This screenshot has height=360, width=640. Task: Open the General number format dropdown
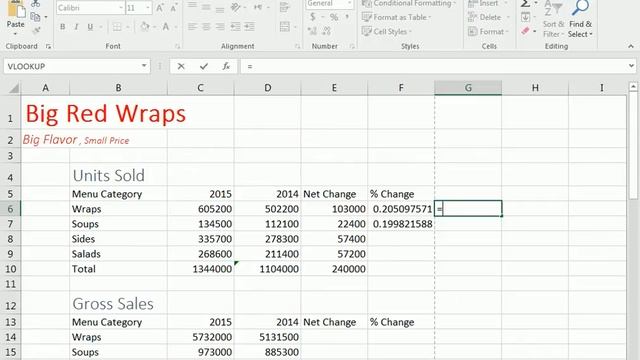tap(349, 4)
